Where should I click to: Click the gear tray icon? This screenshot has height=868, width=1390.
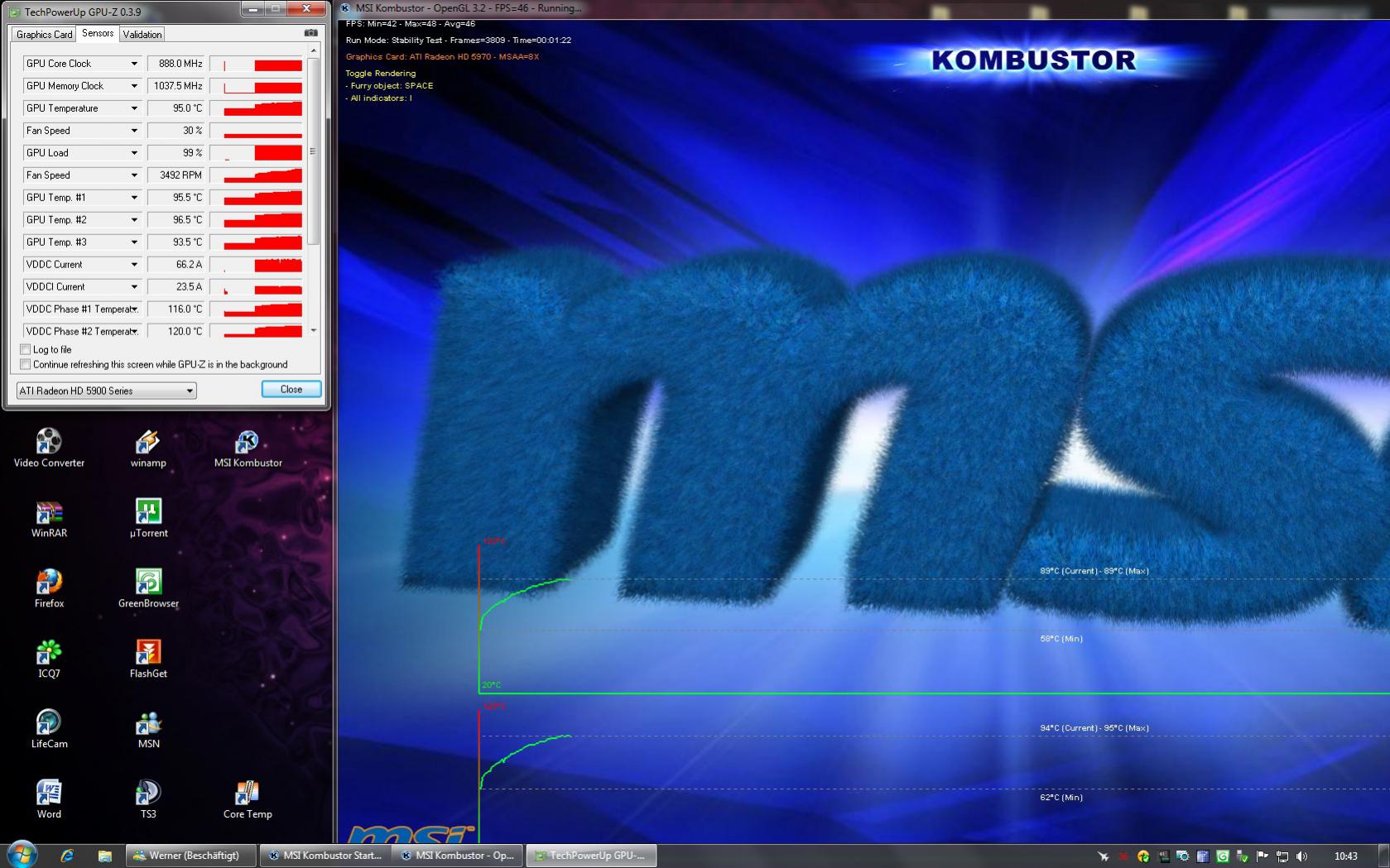[x=1183, y=856]
